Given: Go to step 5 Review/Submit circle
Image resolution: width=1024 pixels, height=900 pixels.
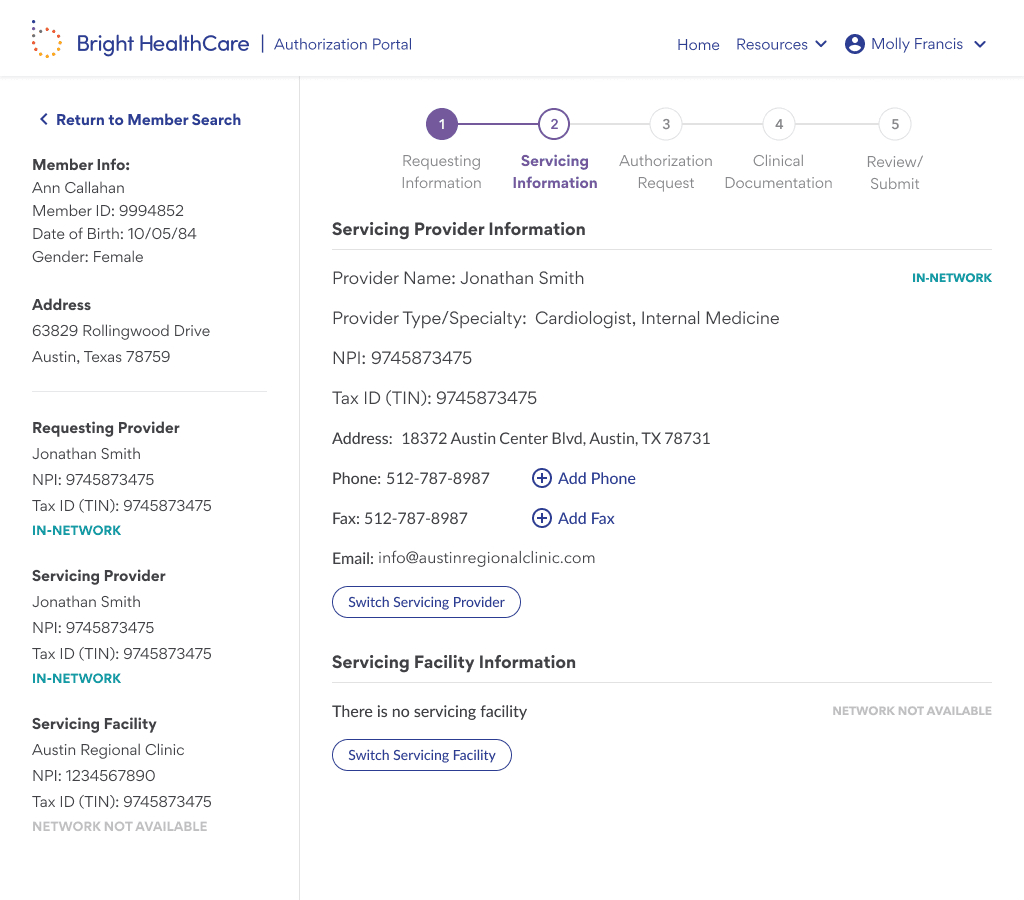Looking at the screenshot, I should click(895, 124).
